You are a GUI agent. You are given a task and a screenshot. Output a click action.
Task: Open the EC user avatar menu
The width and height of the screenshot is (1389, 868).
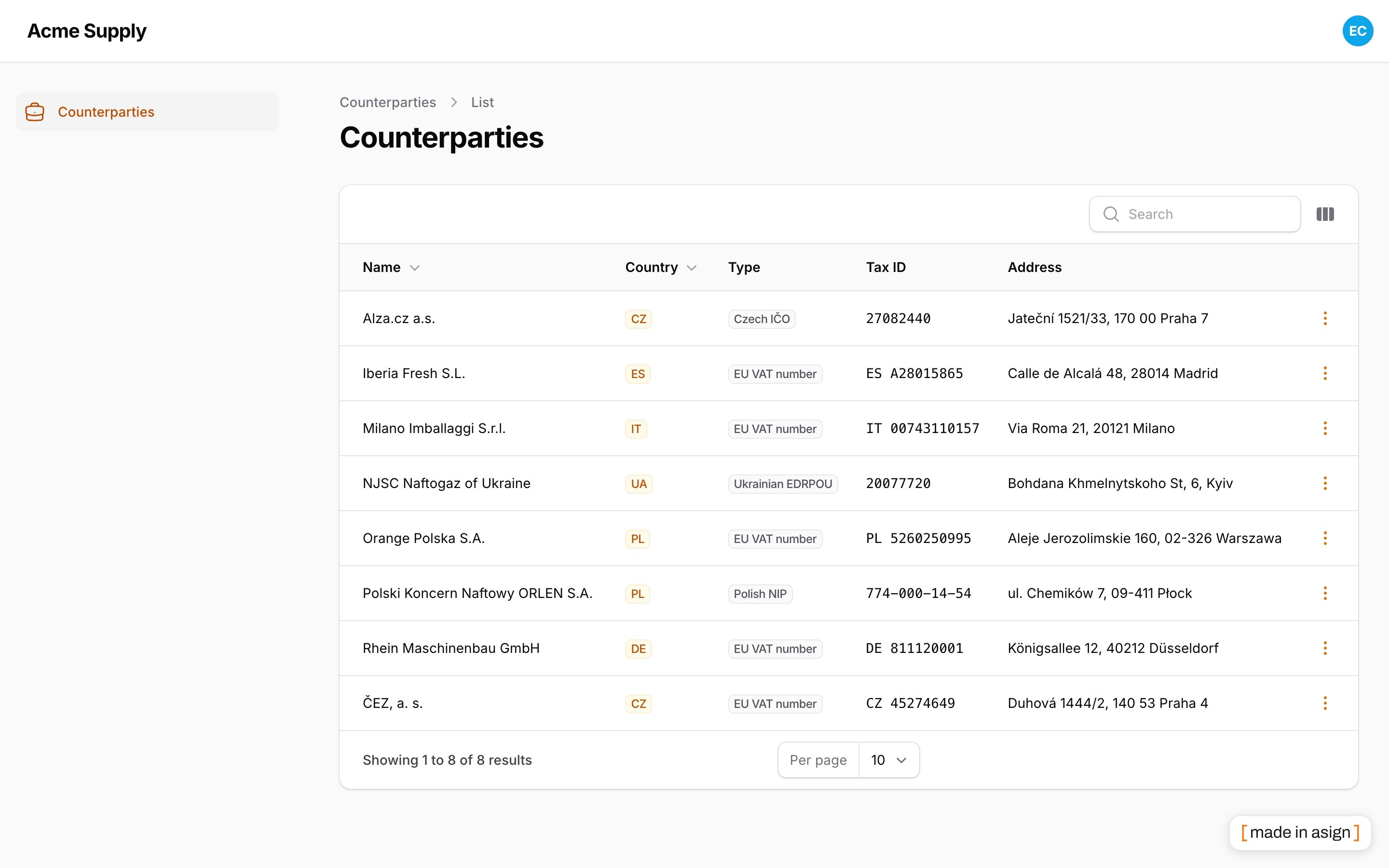[1358, 31]
